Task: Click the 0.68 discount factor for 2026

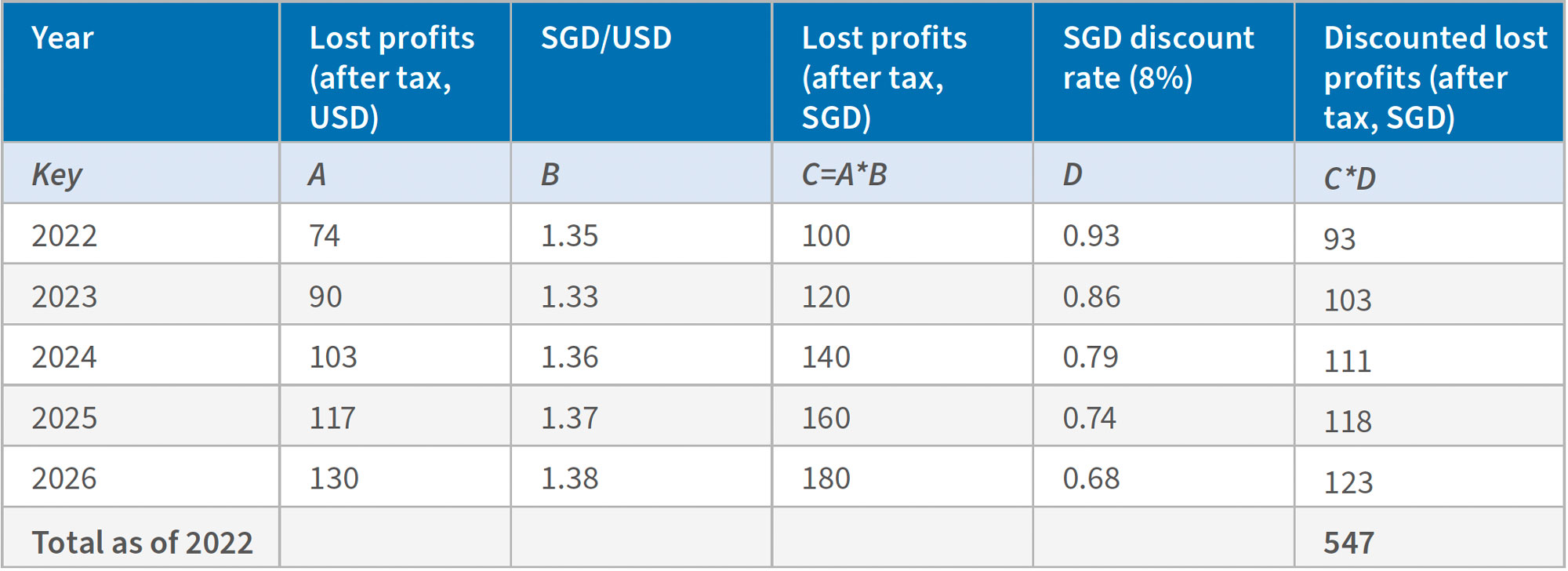Action: click(1091, 478)
